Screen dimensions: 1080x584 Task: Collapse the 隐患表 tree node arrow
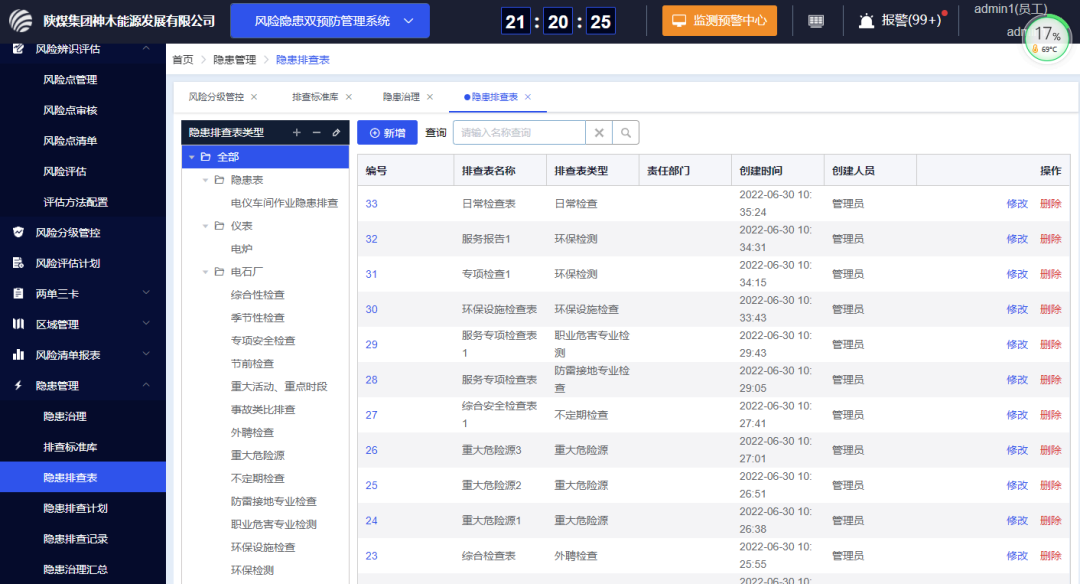205,180
